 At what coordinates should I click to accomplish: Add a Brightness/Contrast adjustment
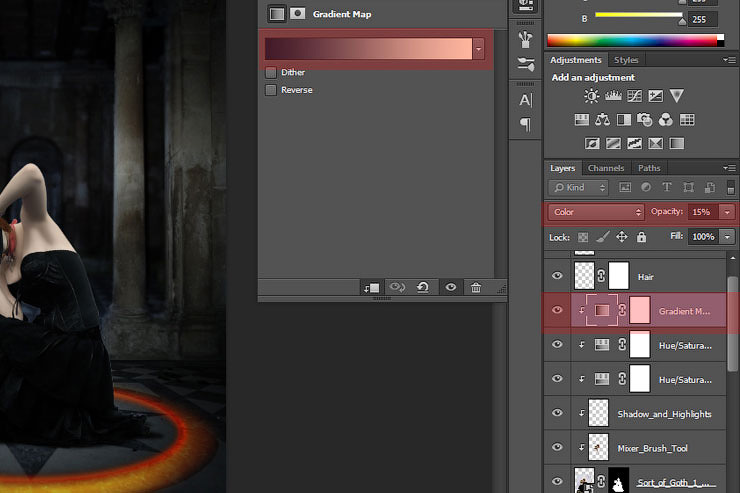591,97
